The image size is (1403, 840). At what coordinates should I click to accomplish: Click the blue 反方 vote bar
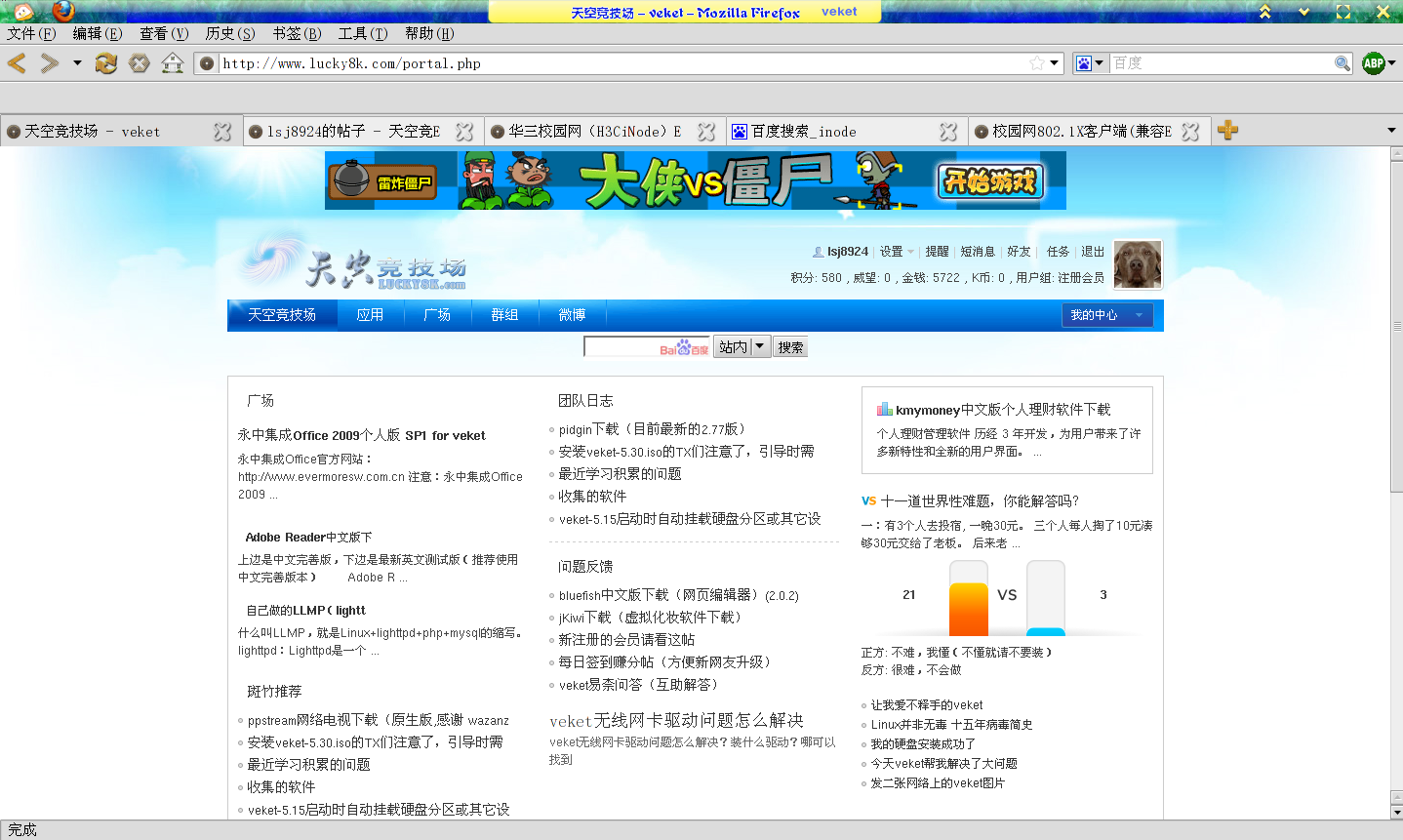click(1046, 632)
